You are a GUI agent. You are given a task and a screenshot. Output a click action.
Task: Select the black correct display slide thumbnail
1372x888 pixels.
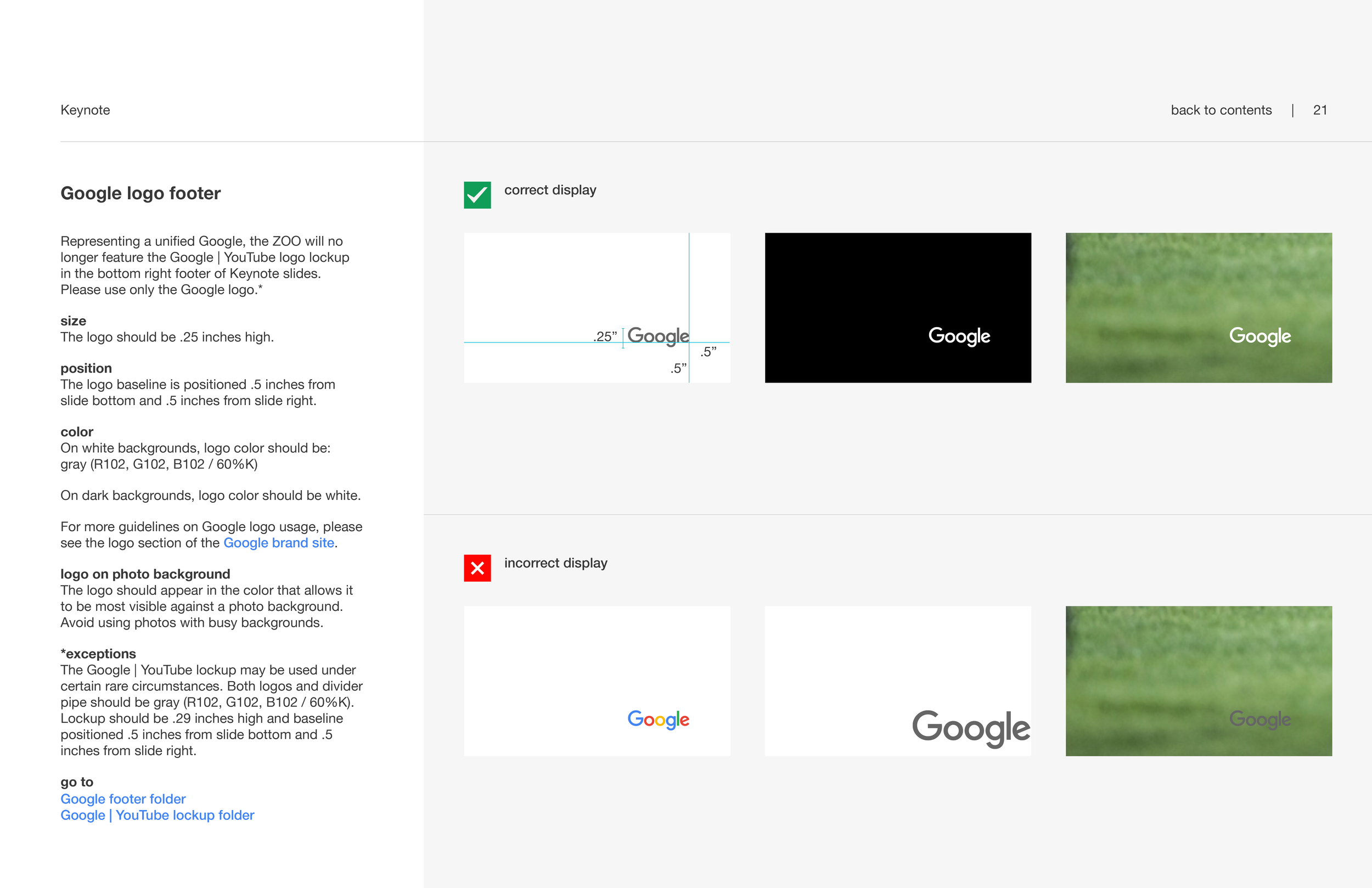(x=865, y=277)
